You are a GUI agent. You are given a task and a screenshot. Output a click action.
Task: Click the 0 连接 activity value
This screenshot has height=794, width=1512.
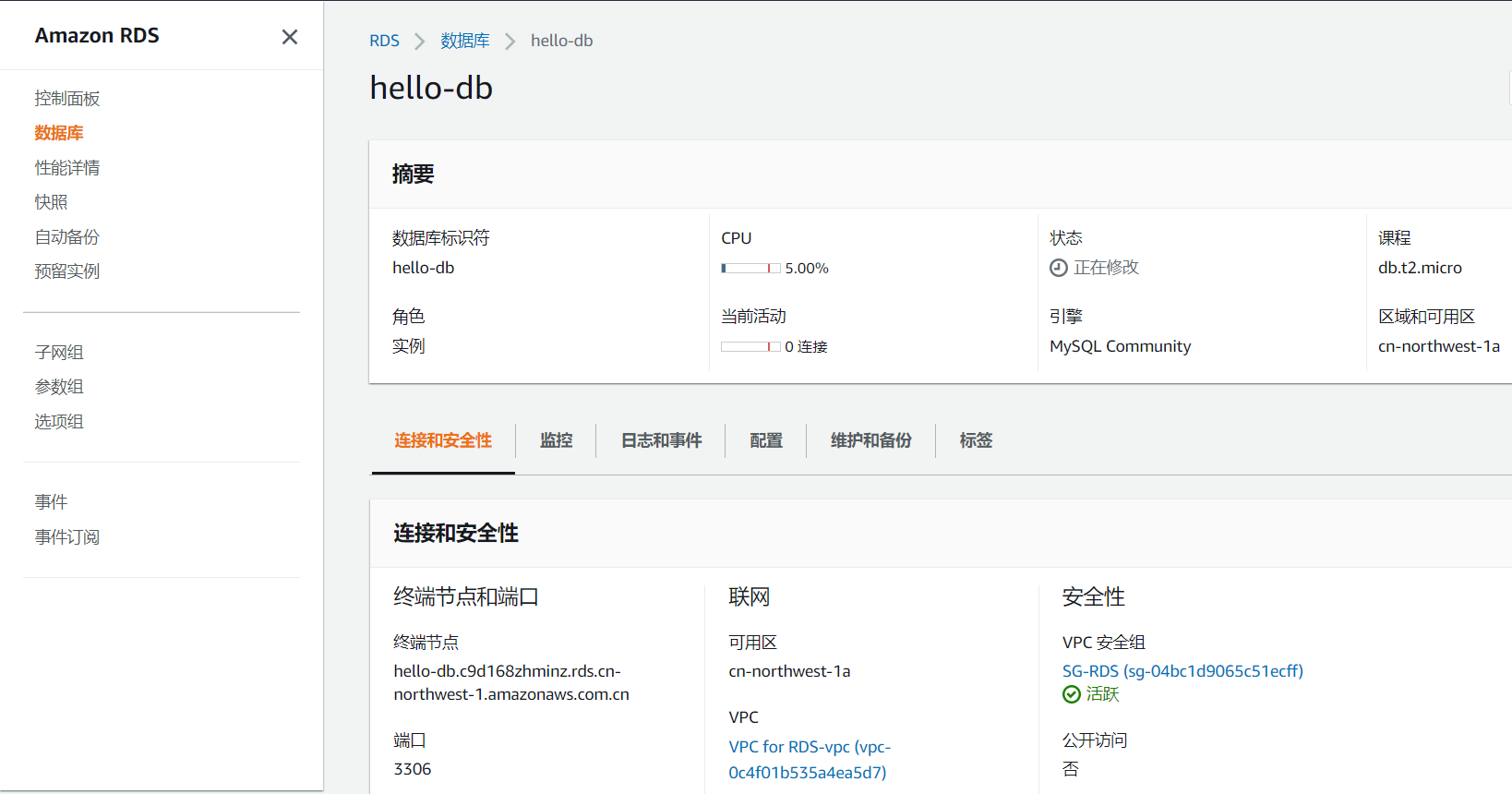click(x=806, y=347)
